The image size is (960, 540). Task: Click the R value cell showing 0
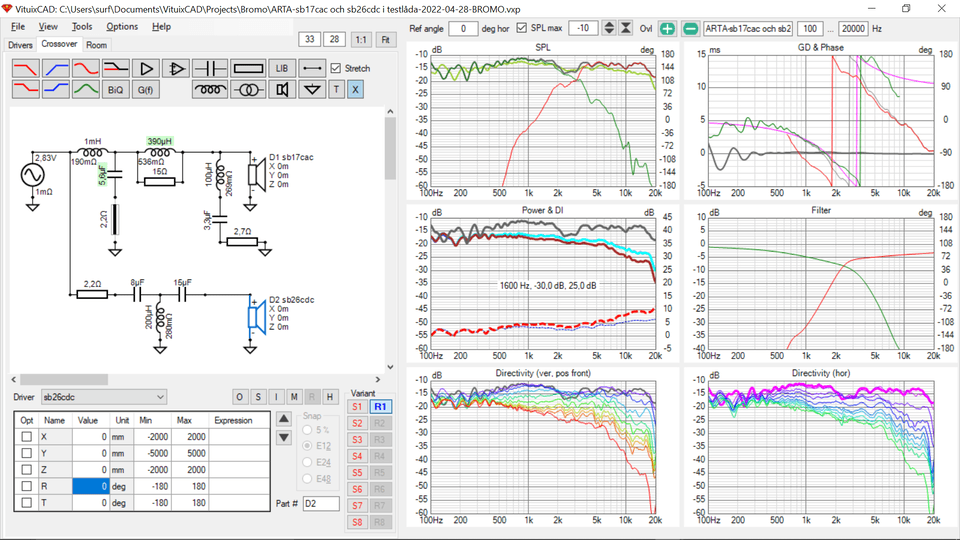[x=91, y=486]
